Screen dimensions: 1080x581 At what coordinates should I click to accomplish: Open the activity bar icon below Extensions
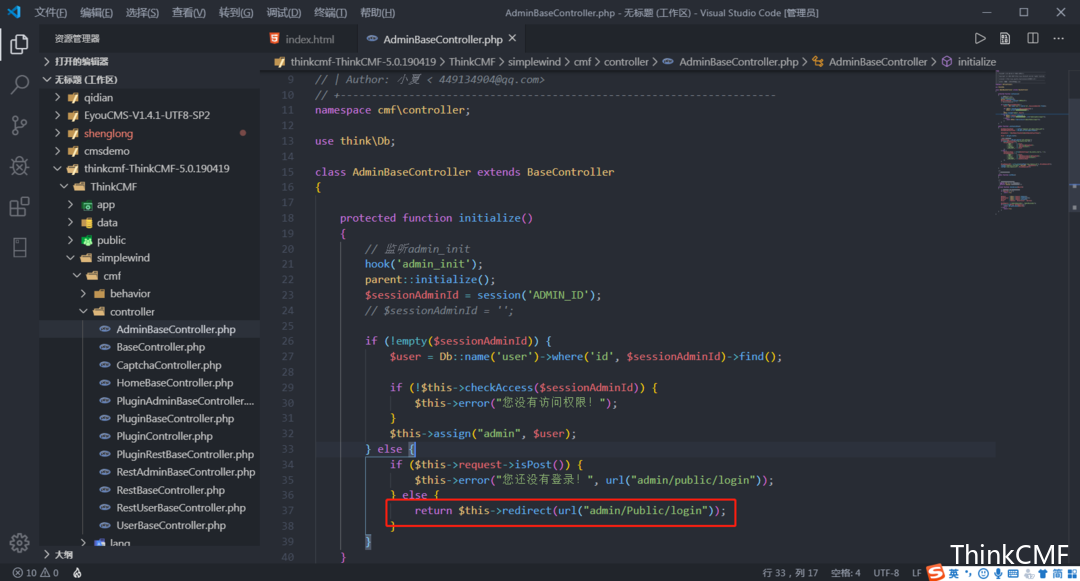[19, 247]
